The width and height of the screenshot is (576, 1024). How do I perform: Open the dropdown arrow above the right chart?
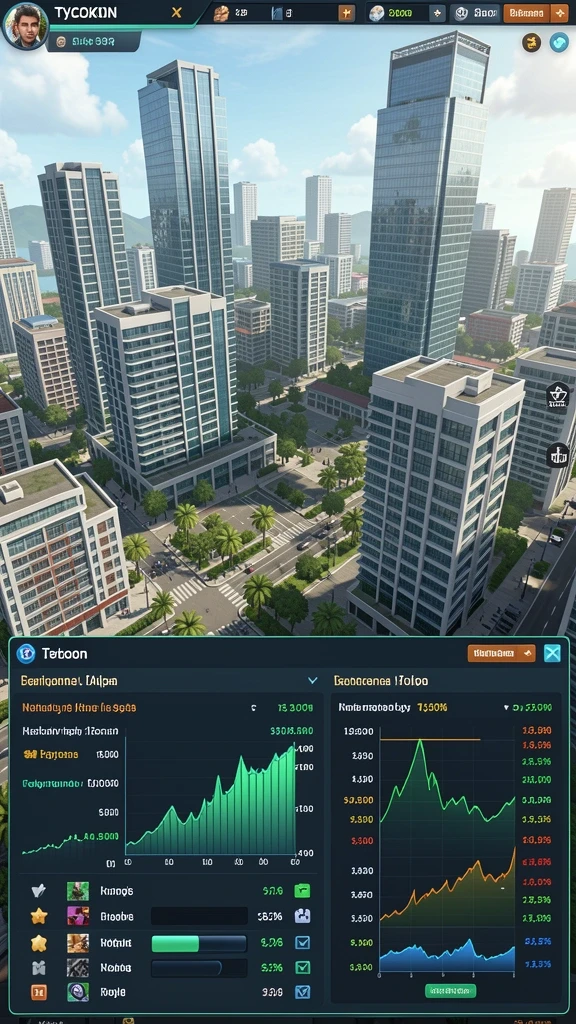pos(506,707)
